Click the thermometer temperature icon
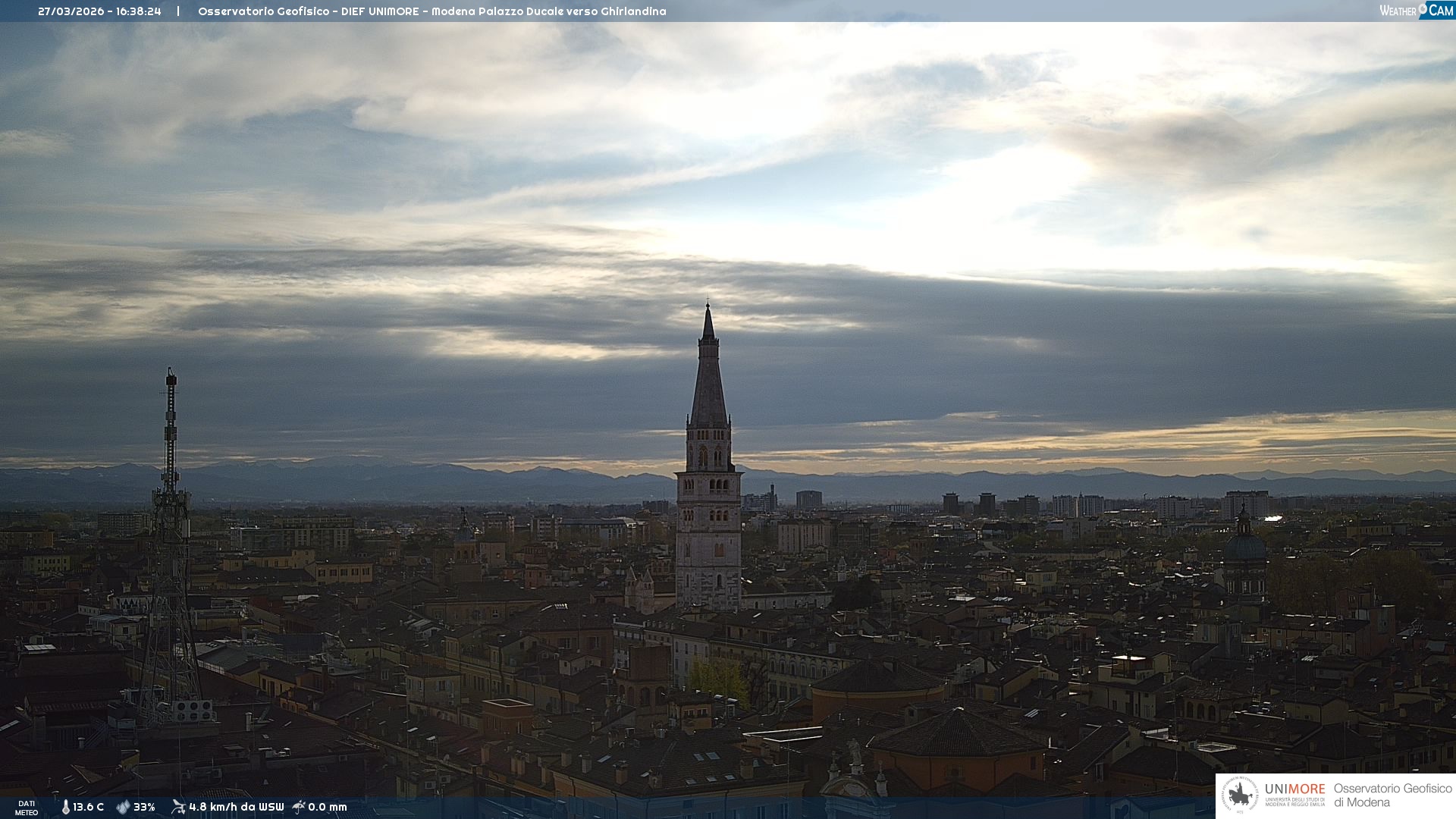The height and width of the screenshot is (819, 1456). click(x=65, y=807)
